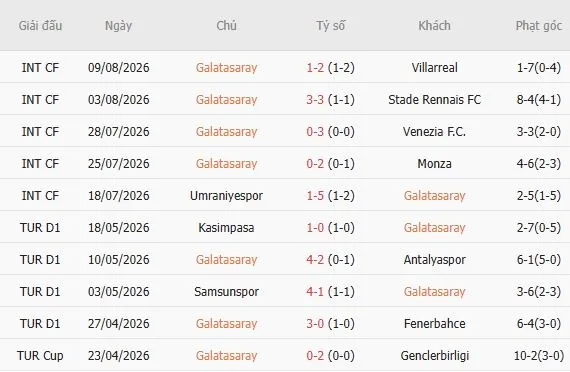The image size is (570, 372).
Task: Select the Ngày column header
Action: (x=118, y=26)
